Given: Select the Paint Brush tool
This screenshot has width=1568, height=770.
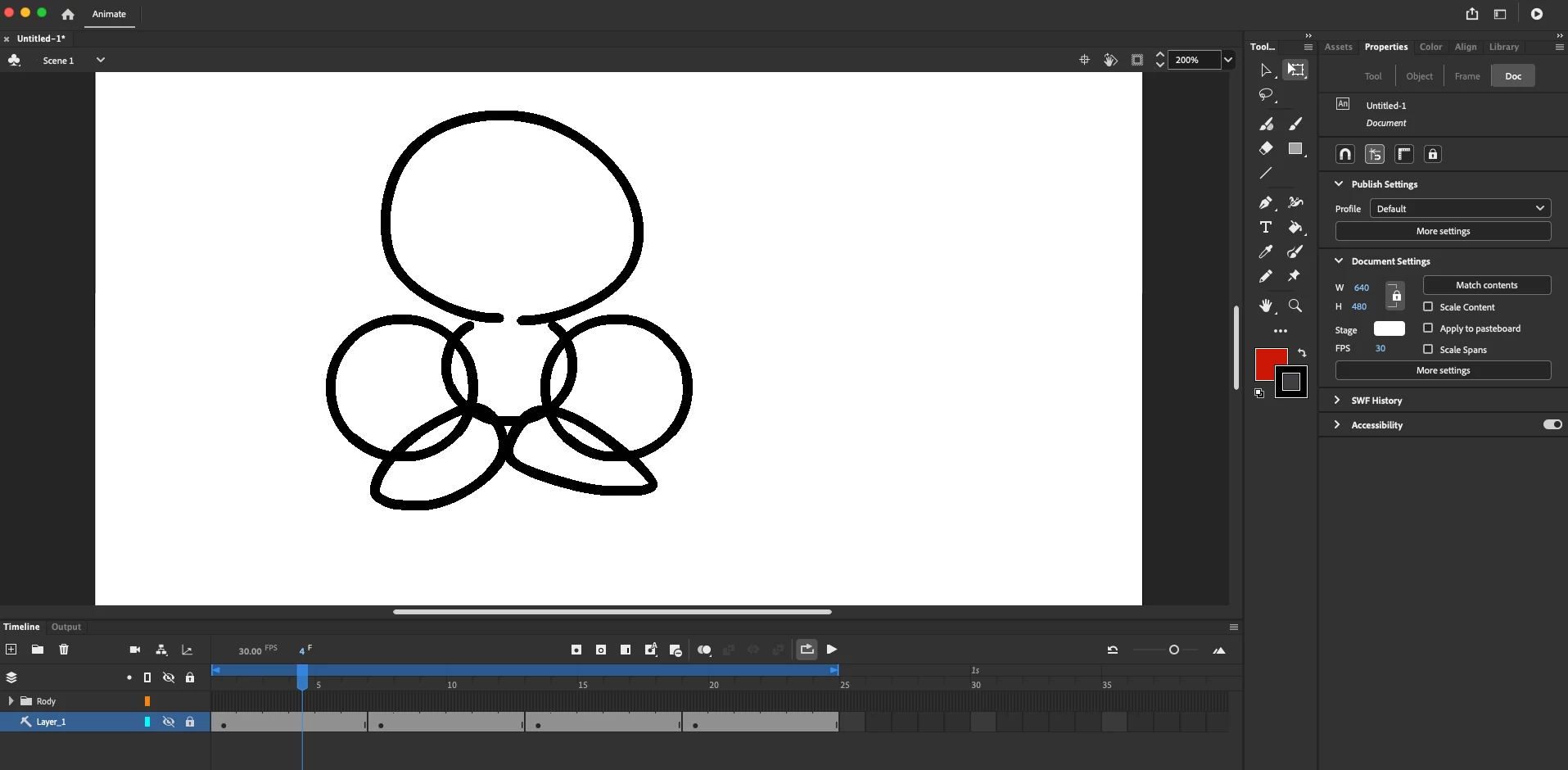Looking at the screenshot, I should pyautogui.click(x=1295, y=251).
